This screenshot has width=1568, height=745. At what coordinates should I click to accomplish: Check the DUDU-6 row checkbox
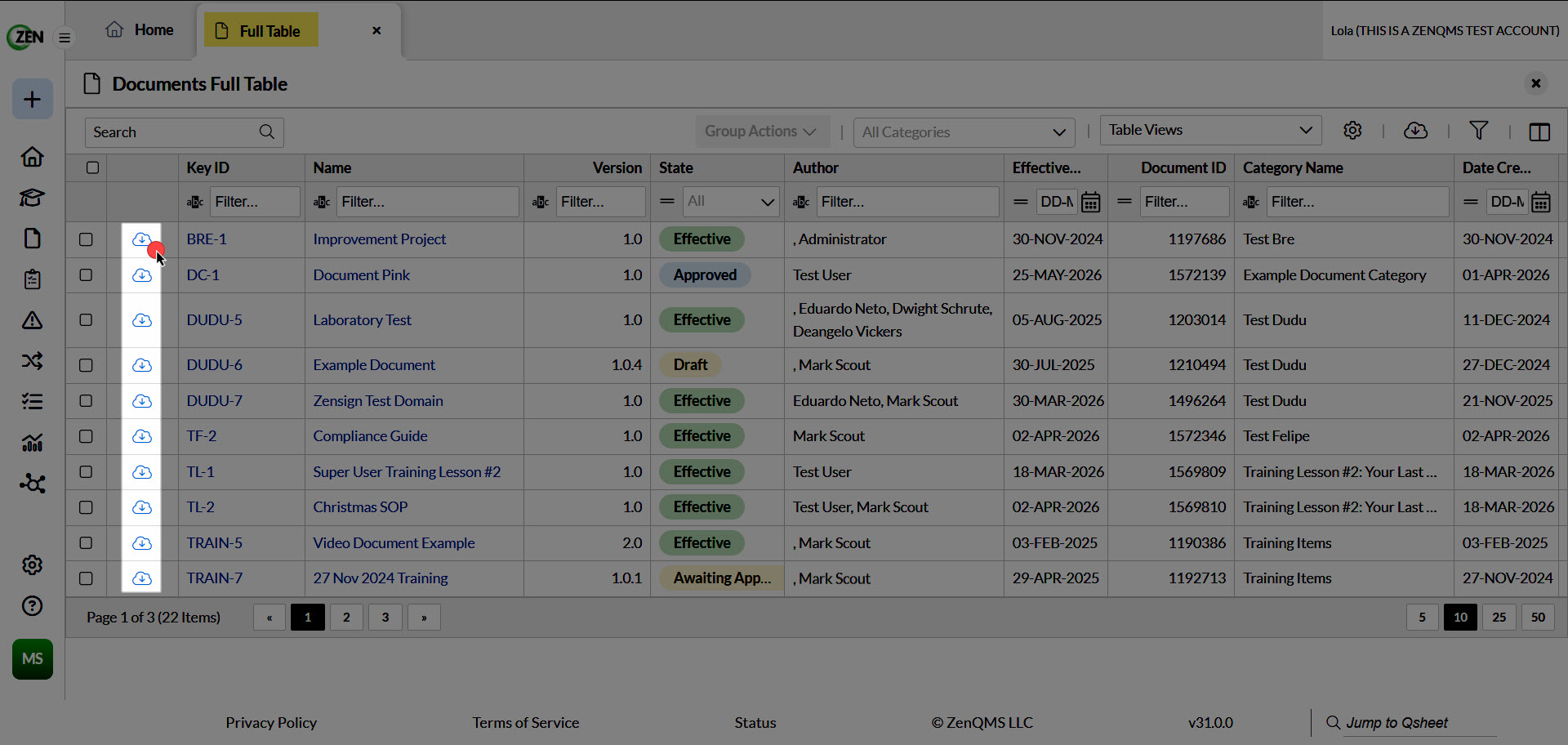(86, 365)
